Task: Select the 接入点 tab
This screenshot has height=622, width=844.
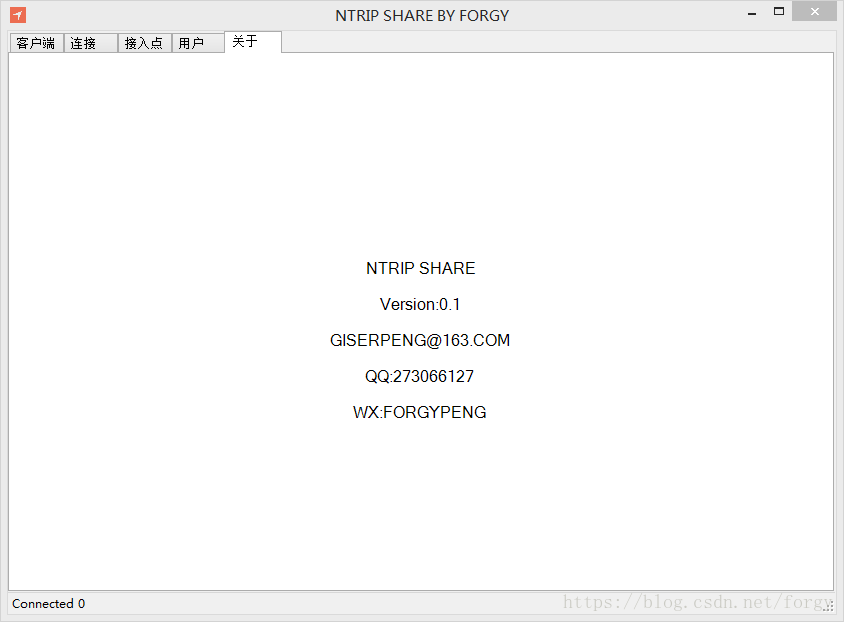Action: [x=145, y=43]
